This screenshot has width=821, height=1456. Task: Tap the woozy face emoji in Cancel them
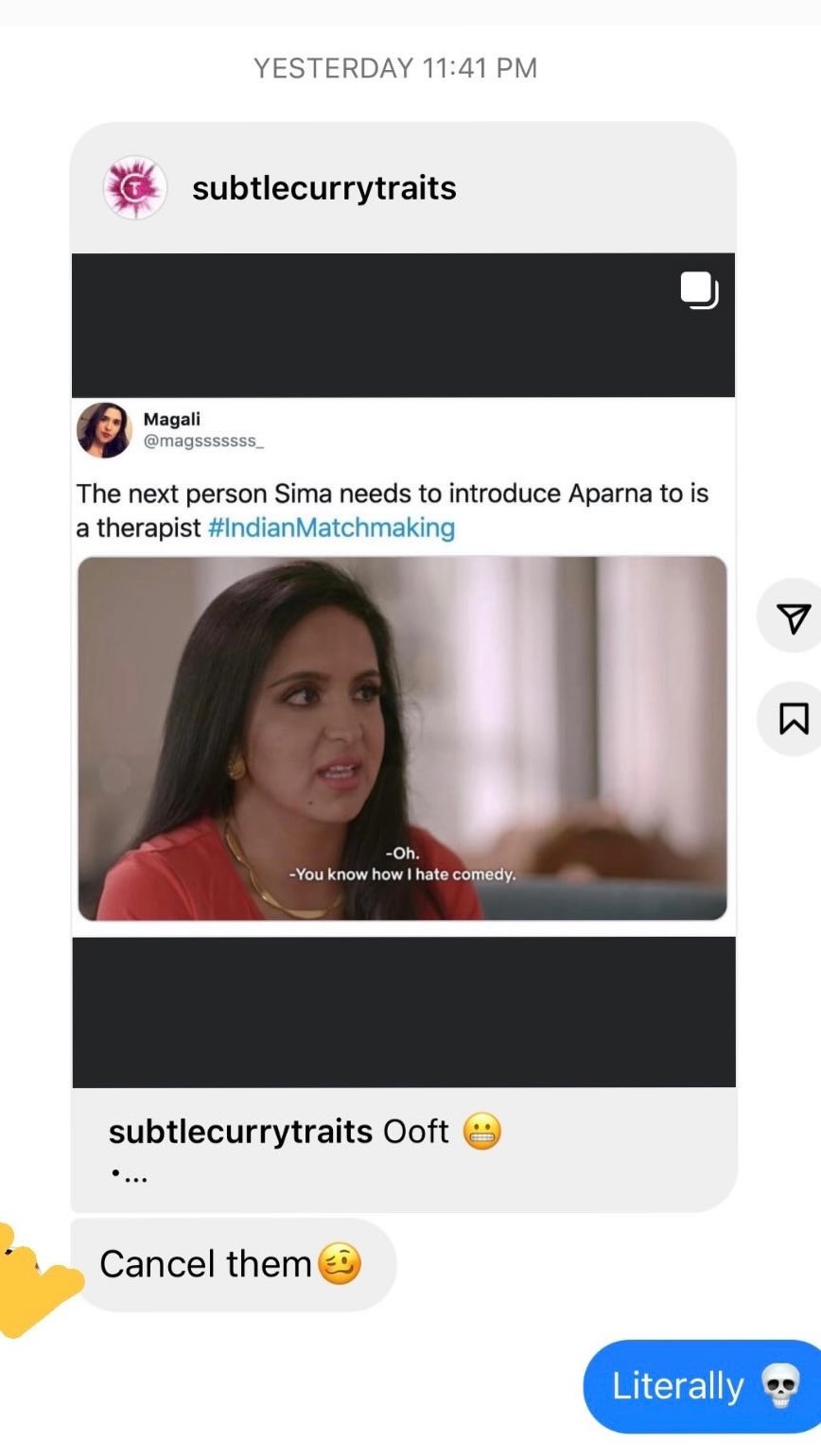point(340,1264)
